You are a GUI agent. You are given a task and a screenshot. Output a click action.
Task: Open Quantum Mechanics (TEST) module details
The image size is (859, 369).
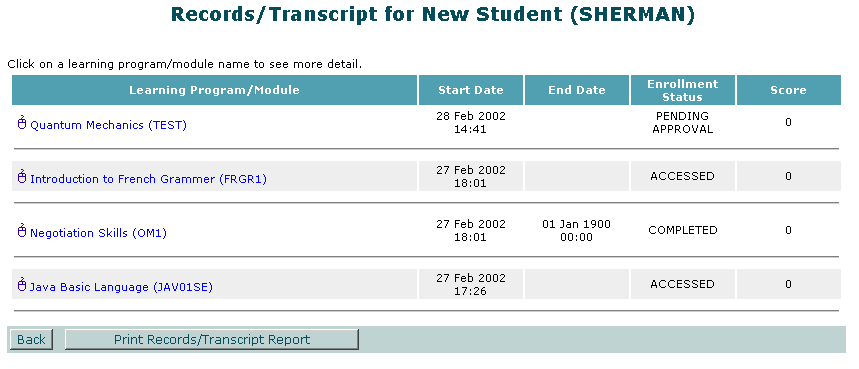point(108,125)
